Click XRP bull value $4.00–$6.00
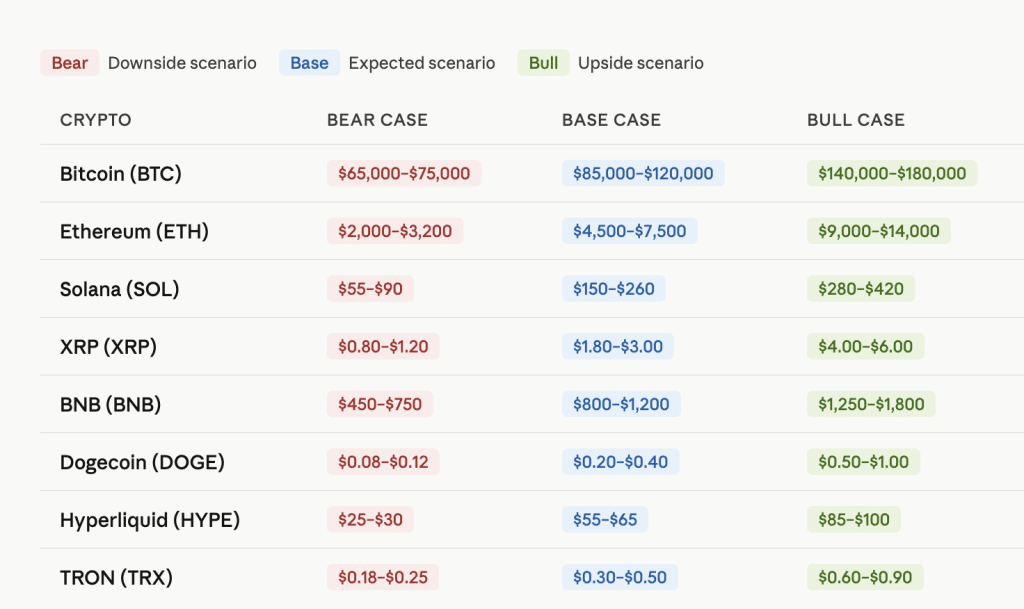The height and width of the screenshot is (609, 1024). pos(865,347)
